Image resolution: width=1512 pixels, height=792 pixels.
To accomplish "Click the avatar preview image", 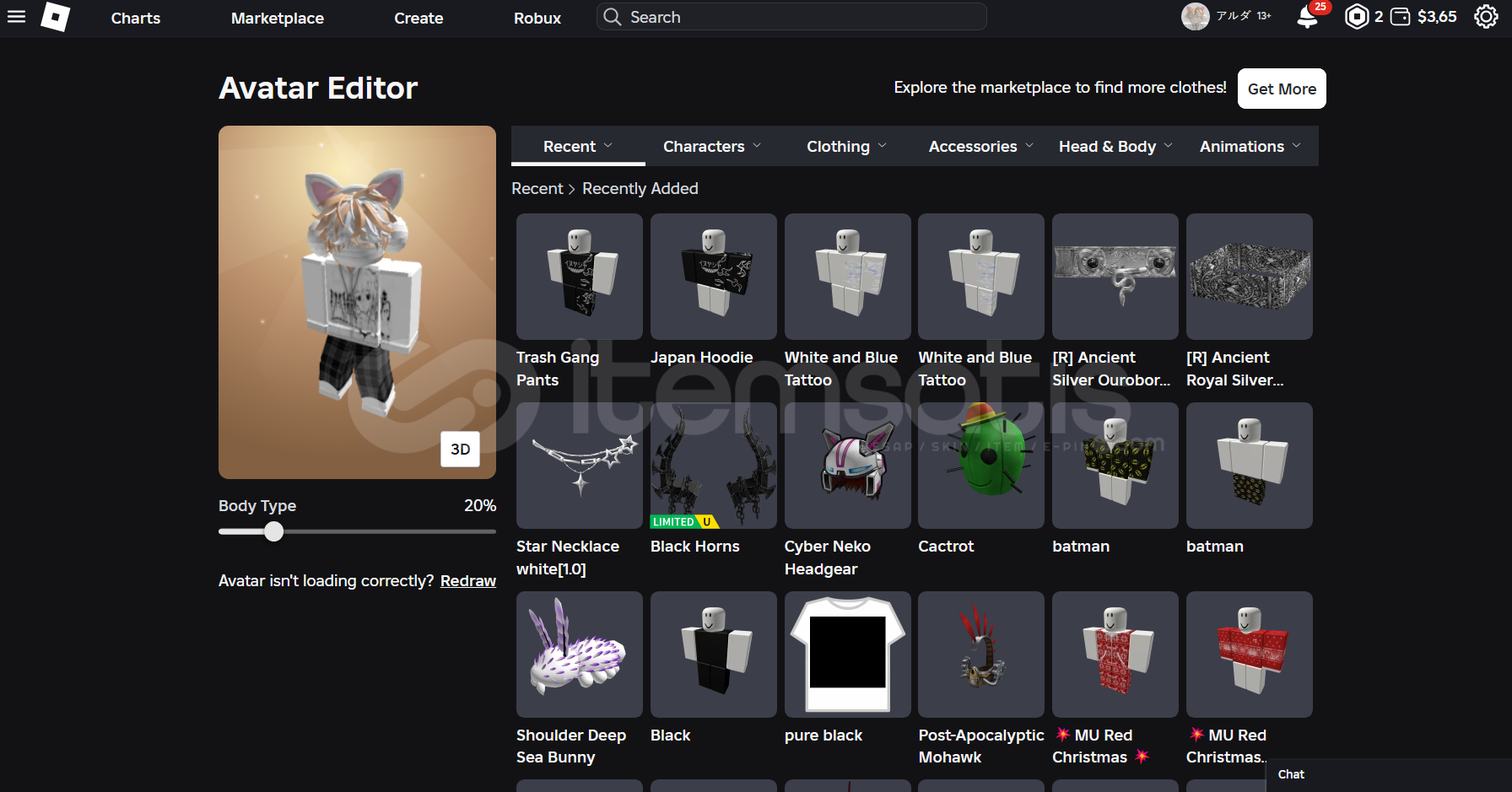I will (x=357, y=302).
